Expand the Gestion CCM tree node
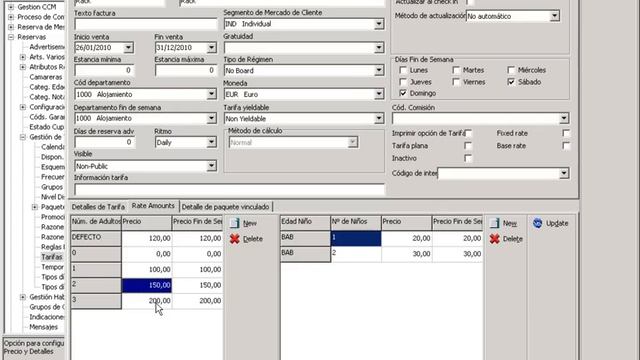Image resolution: width=640 pixels, height=360 pixels. coord(11,7)
